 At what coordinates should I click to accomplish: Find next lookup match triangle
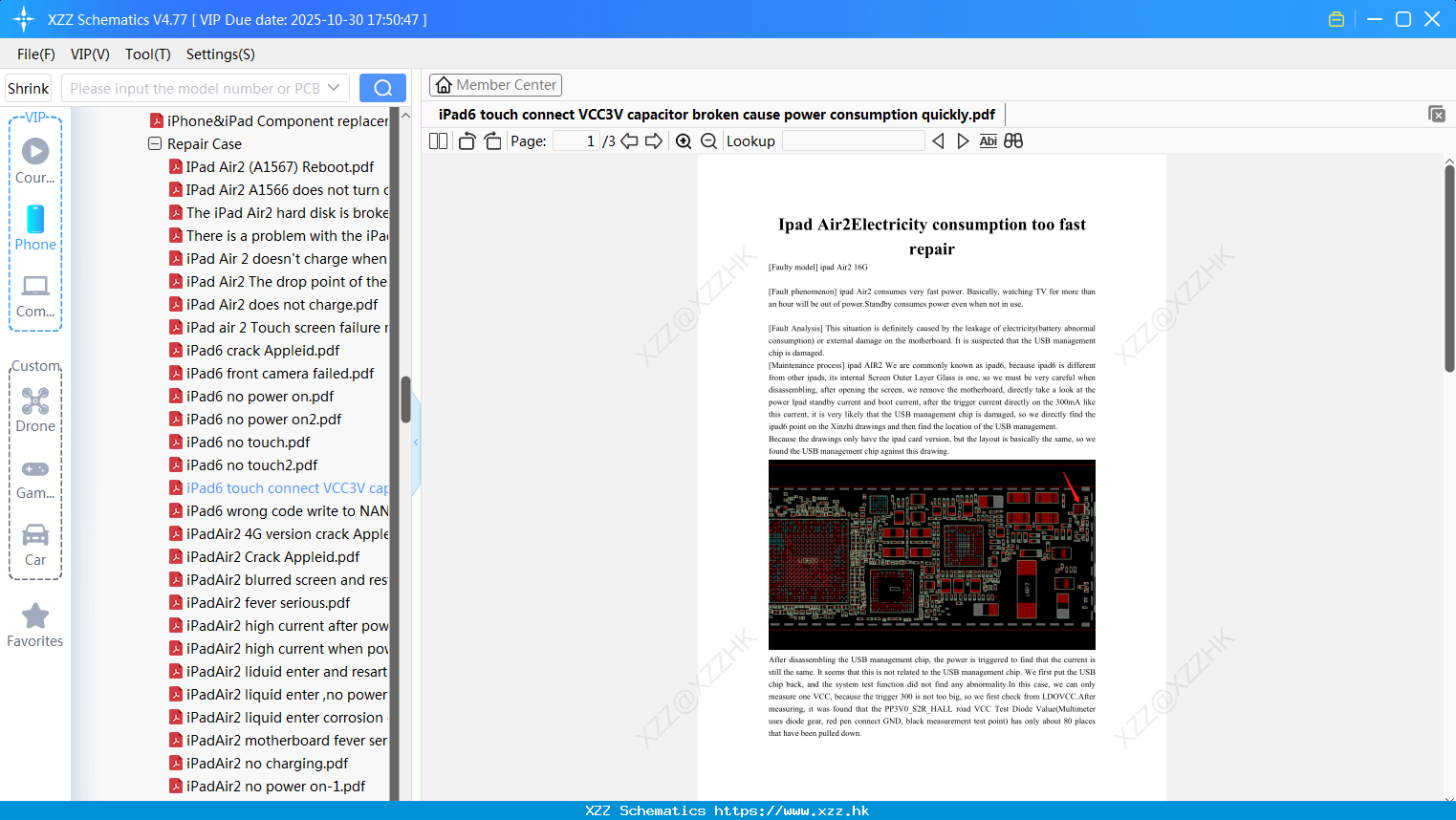coord(963,141)
